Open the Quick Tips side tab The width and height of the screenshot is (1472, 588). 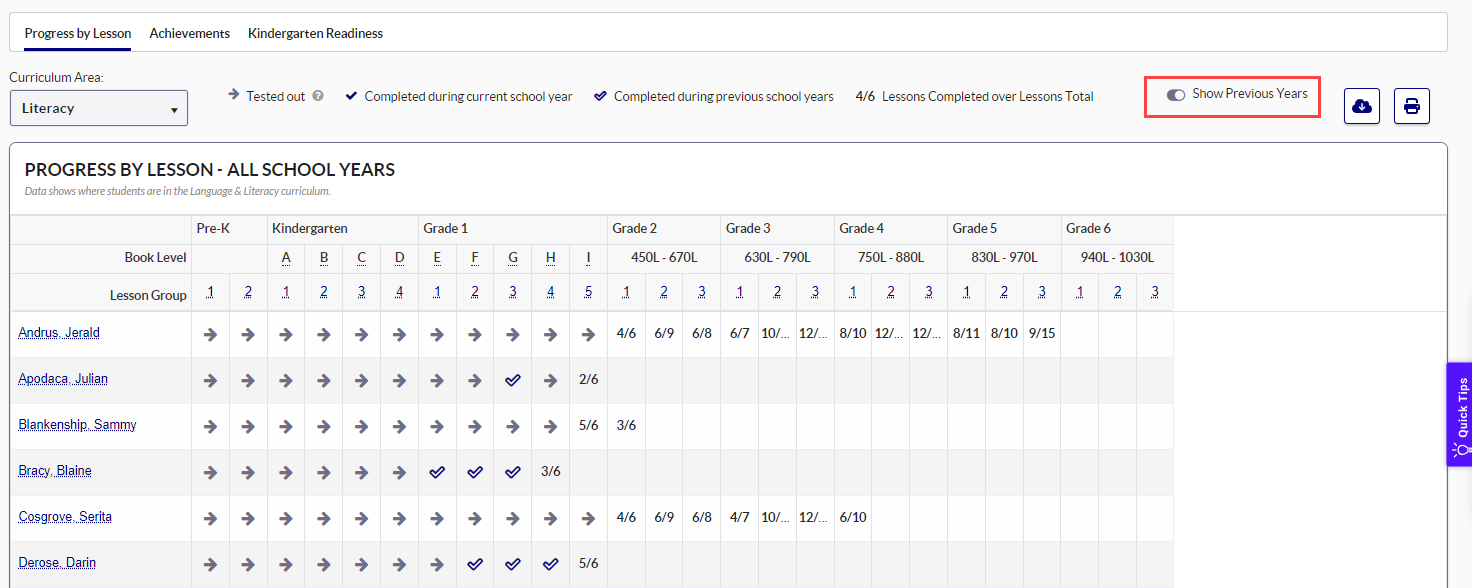1459,414
